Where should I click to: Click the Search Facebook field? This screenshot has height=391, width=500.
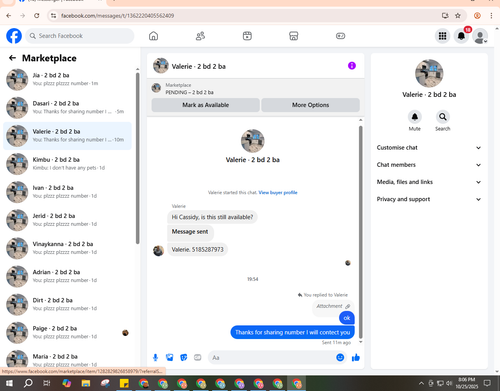point(80,36)
